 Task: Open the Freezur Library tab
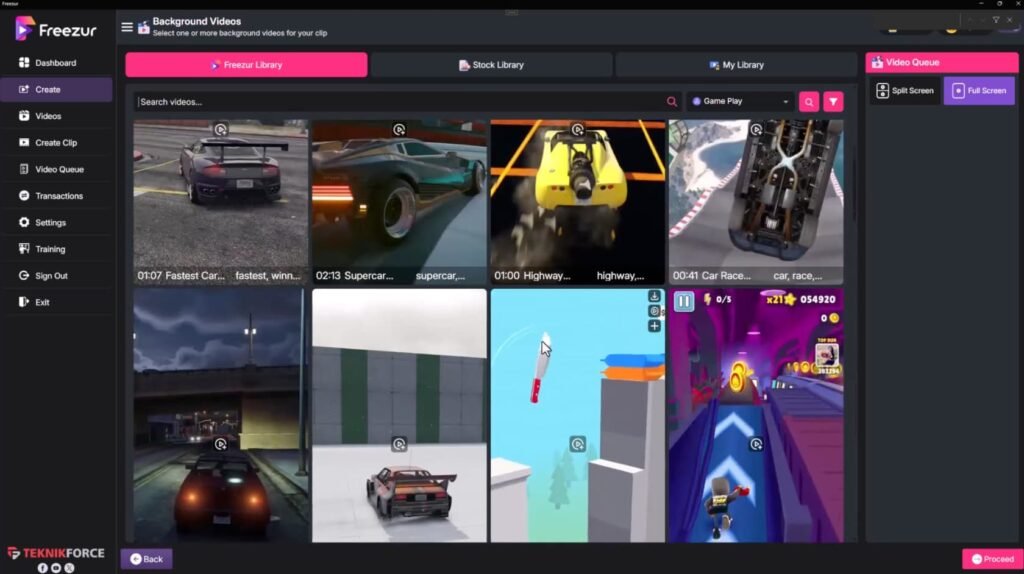(246, 65)
